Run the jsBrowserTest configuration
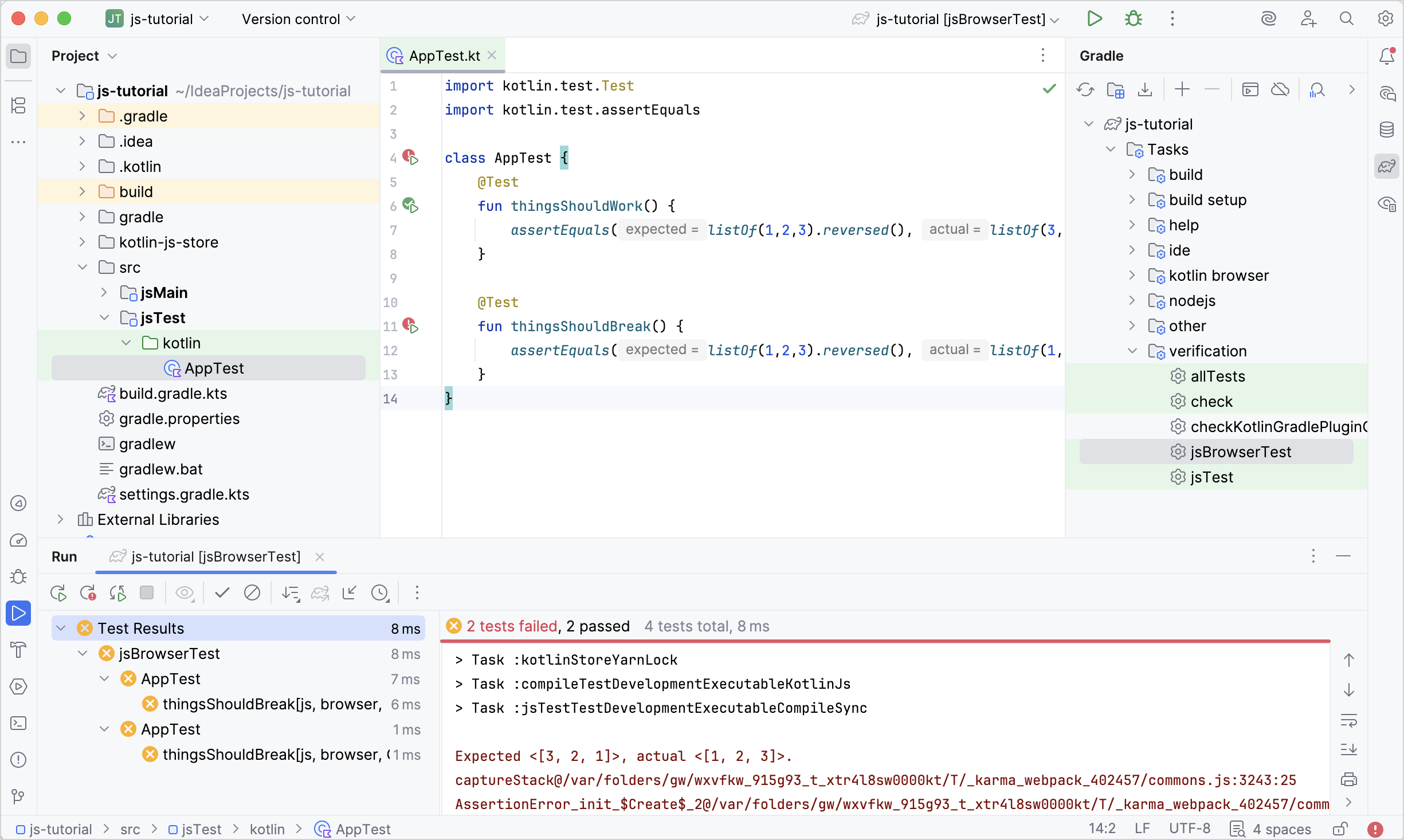This screenshot has width=1404, height=840. pos(1095,19)
